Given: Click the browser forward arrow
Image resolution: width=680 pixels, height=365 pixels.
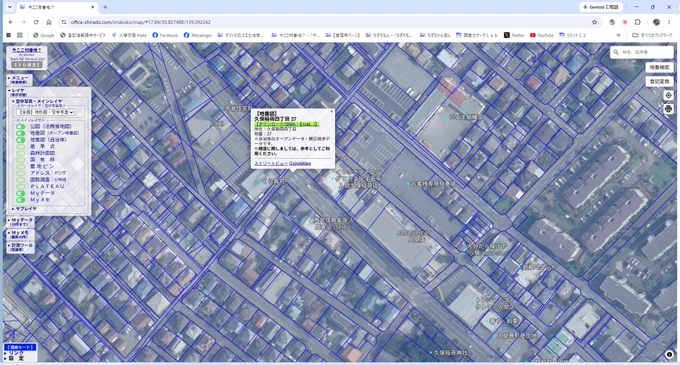Looking at the screenshot, I should [23, 22].
